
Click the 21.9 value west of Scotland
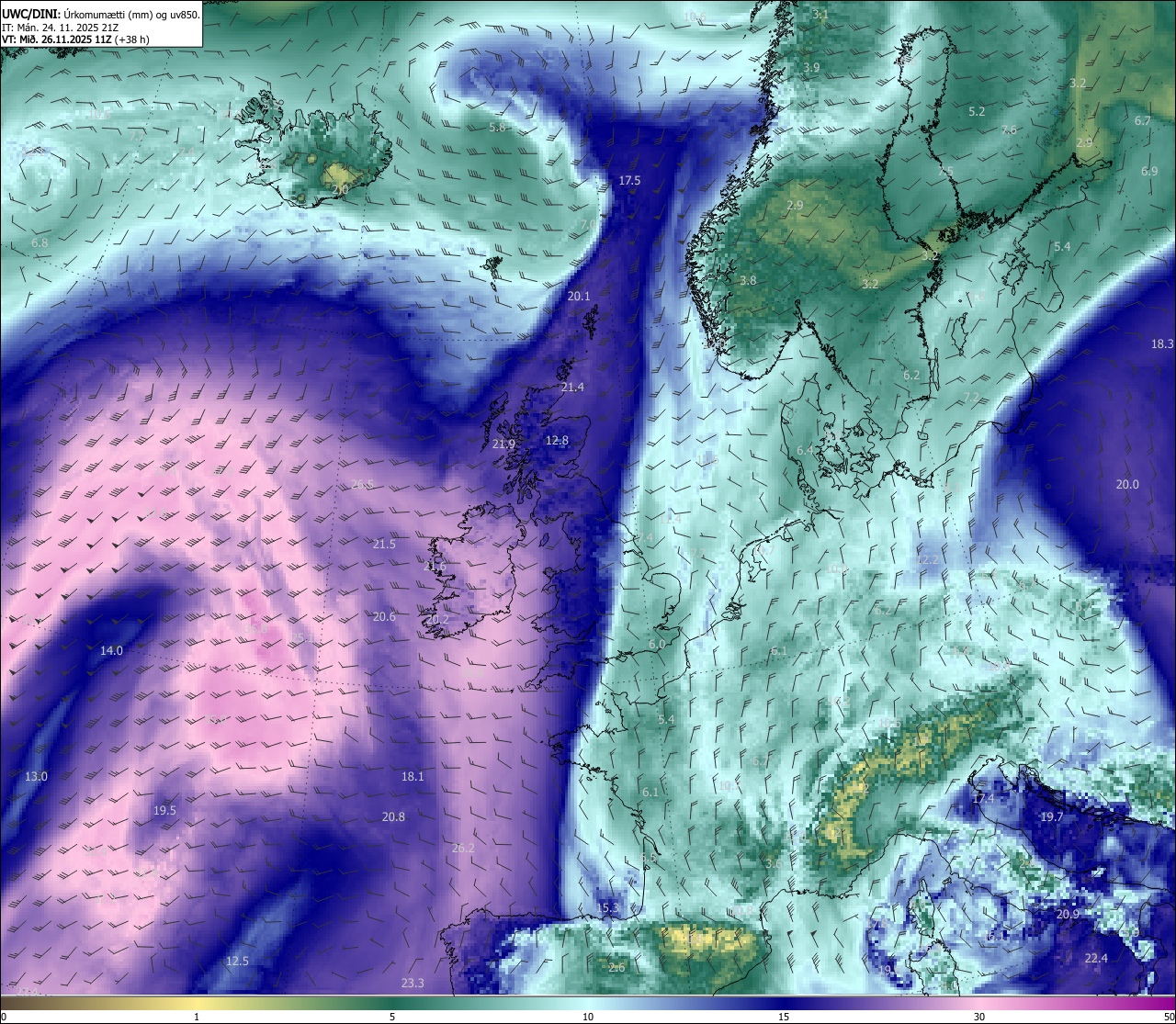pyautogui.click(x=503, y=444)
